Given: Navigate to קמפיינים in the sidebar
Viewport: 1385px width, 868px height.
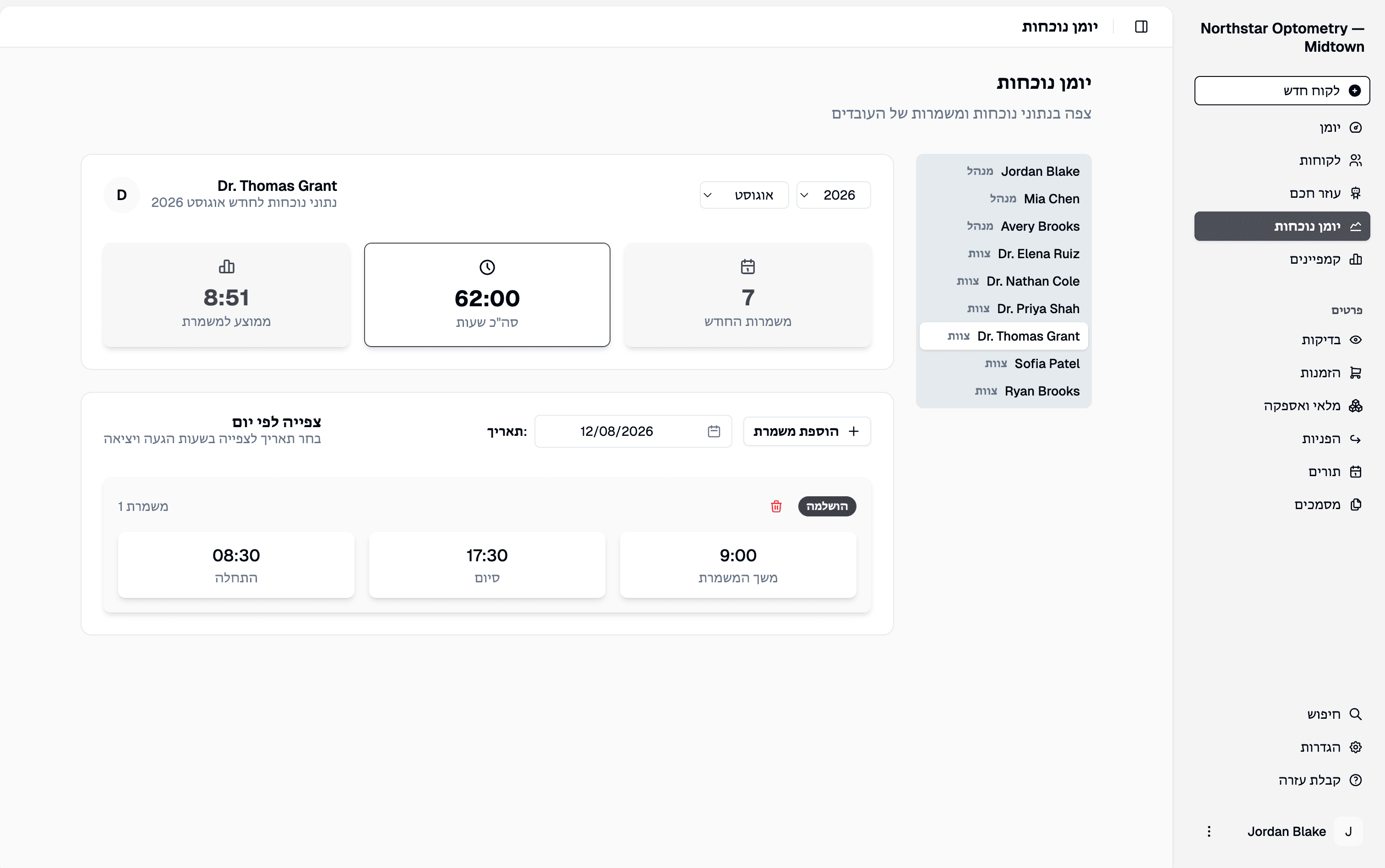Looking at the screenshot, I should pyautogui.click(x=1282, y=259).
